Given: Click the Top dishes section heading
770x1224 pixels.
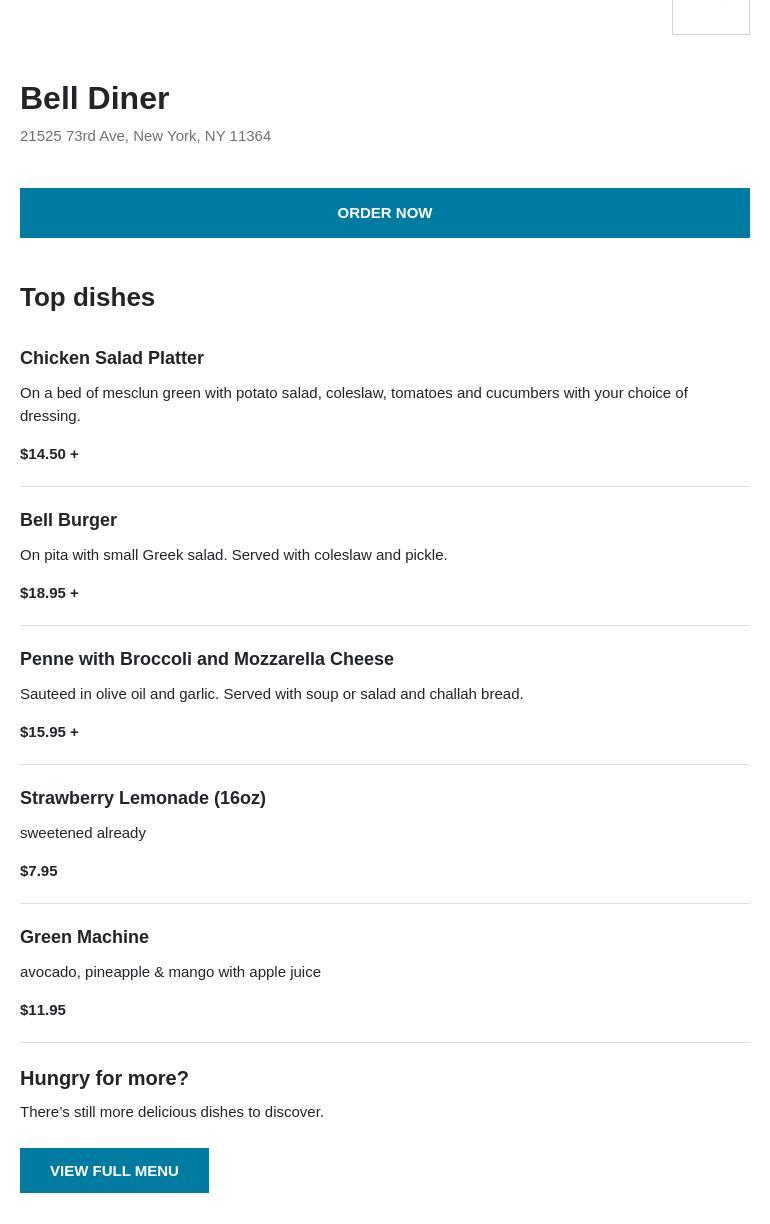Looking at the screenshot, I should tap(87, 297).
